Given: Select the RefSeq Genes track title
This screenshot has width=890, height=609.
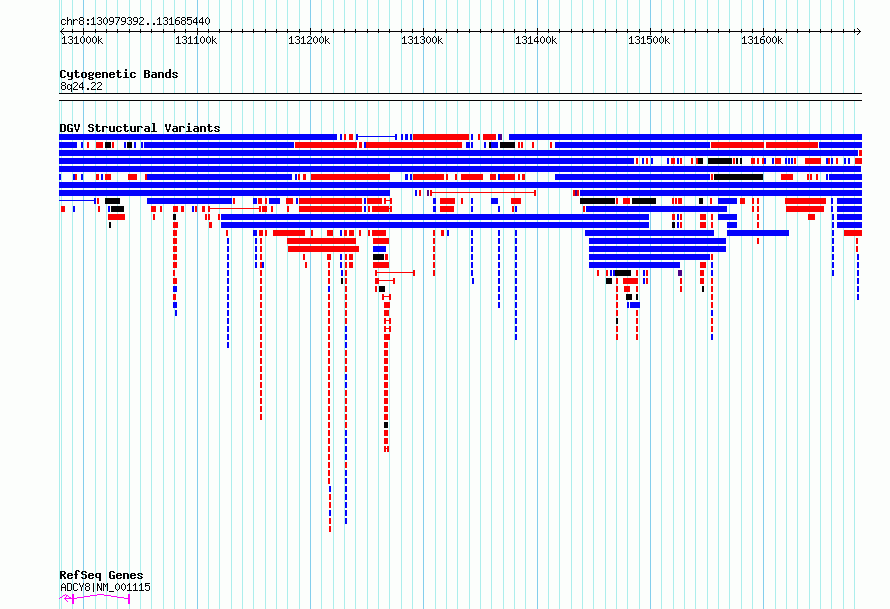Looking at the screenshot, I should coord(101,575).
